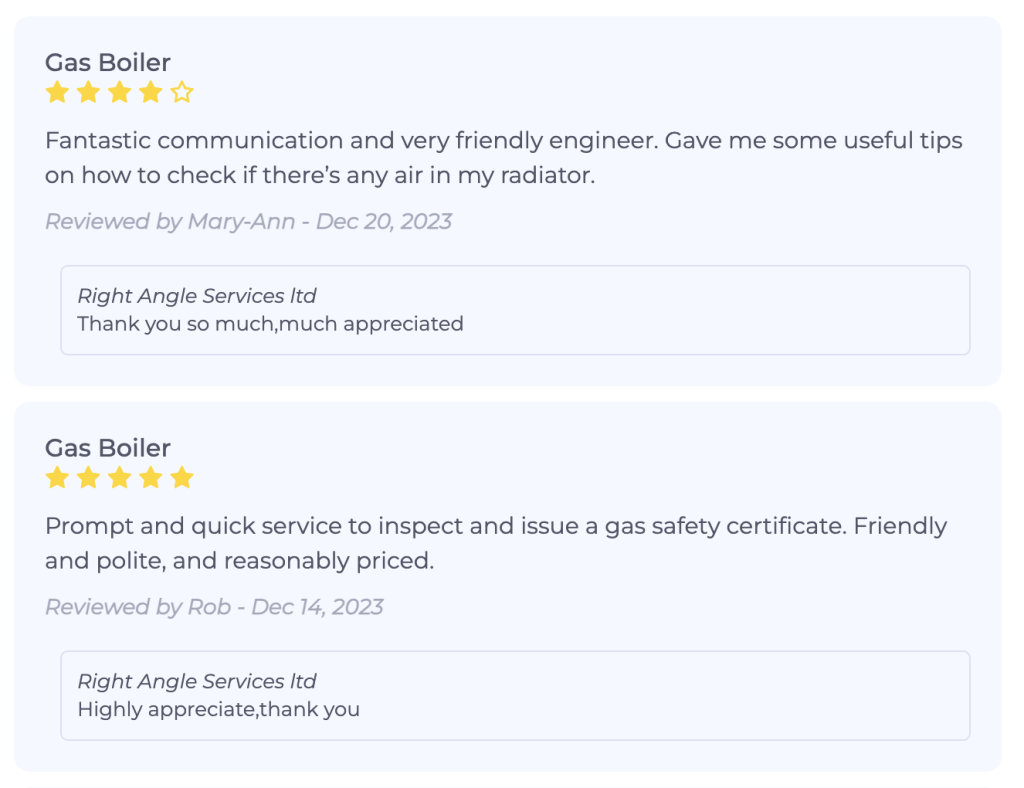Click fourth star in Mary-Ann's review
This screenshot has width=1024, height=788.
tap(150, 93)
